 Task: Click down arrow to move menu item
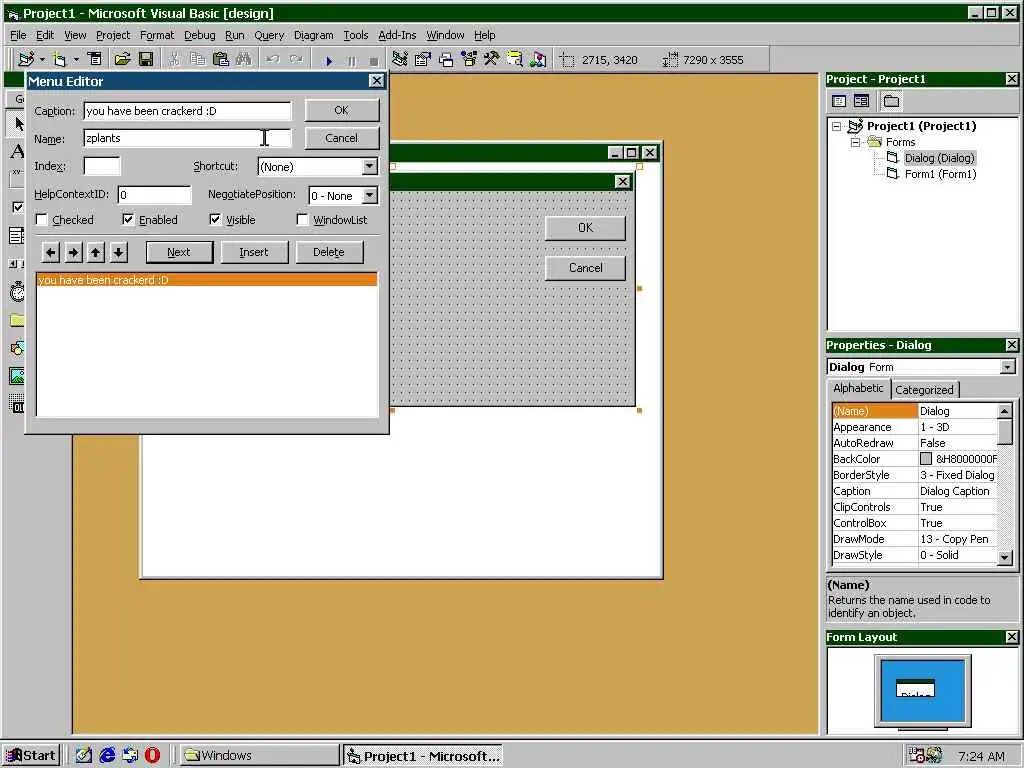point(118,252)
